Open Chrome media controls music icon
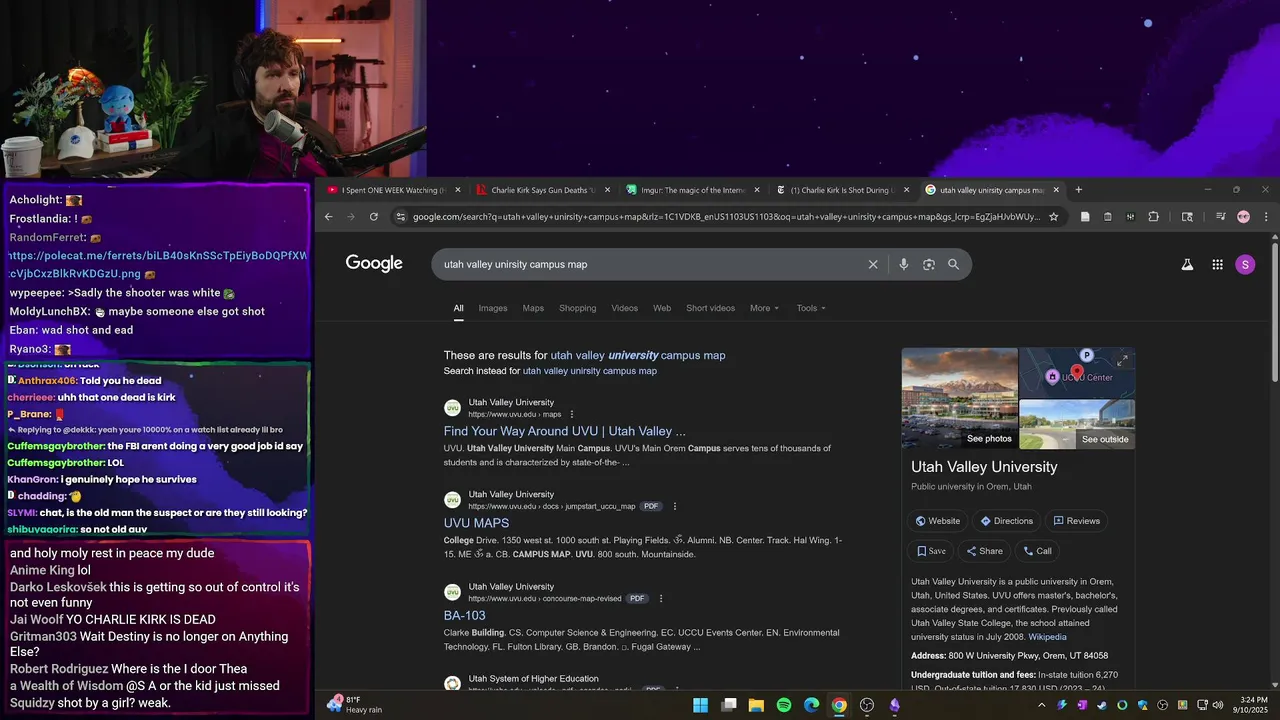The width and height of the screenshot is (1280, 720). [1220, 216]
